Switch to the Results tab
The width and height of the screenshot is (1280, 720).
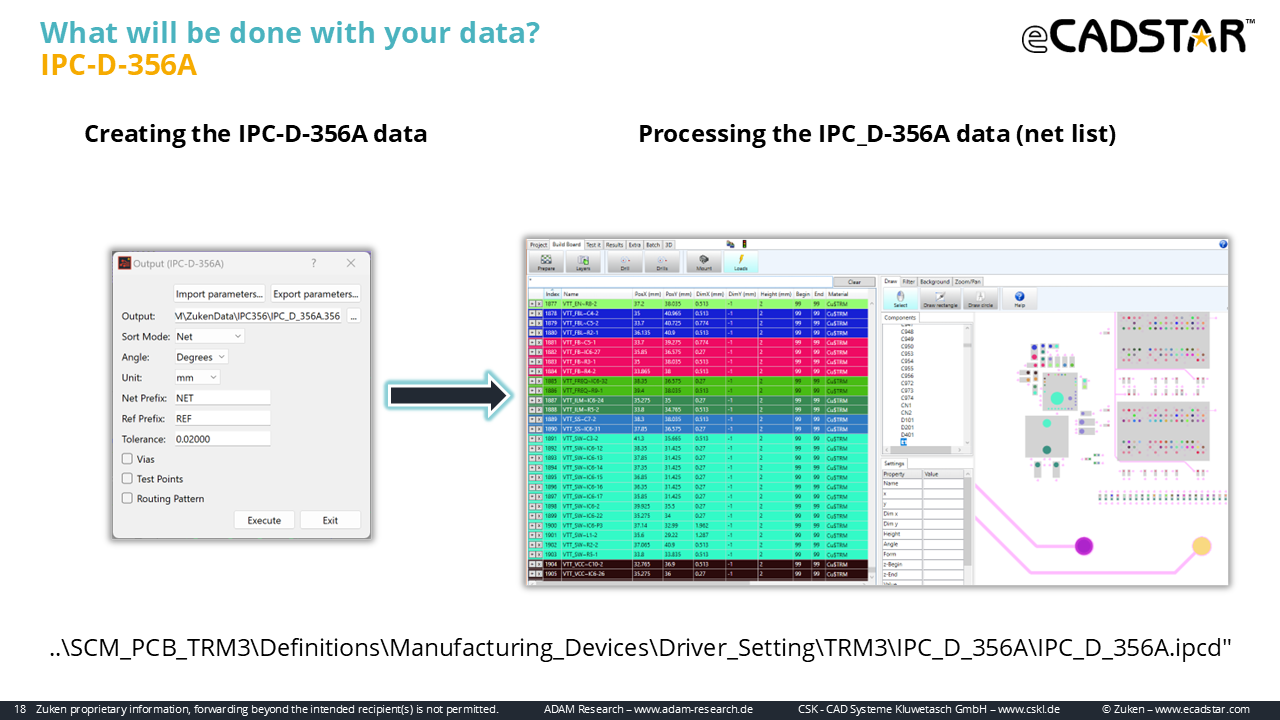(x=614, y=244)
